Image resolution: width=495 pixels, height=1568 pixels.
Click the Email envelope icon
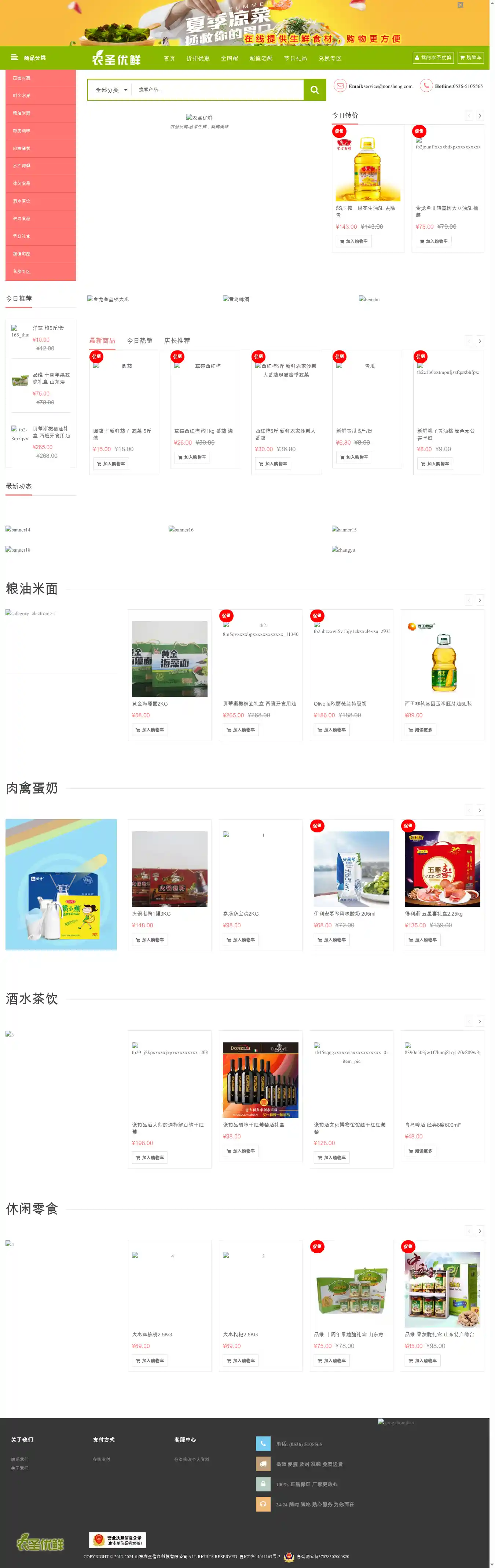point(340,86)
